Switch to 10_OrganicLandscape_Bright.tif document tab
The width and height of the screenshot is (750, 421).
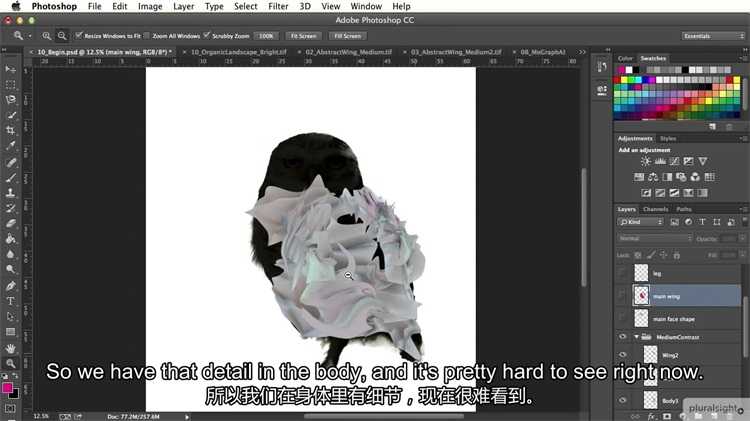click(x=239, y=52)
